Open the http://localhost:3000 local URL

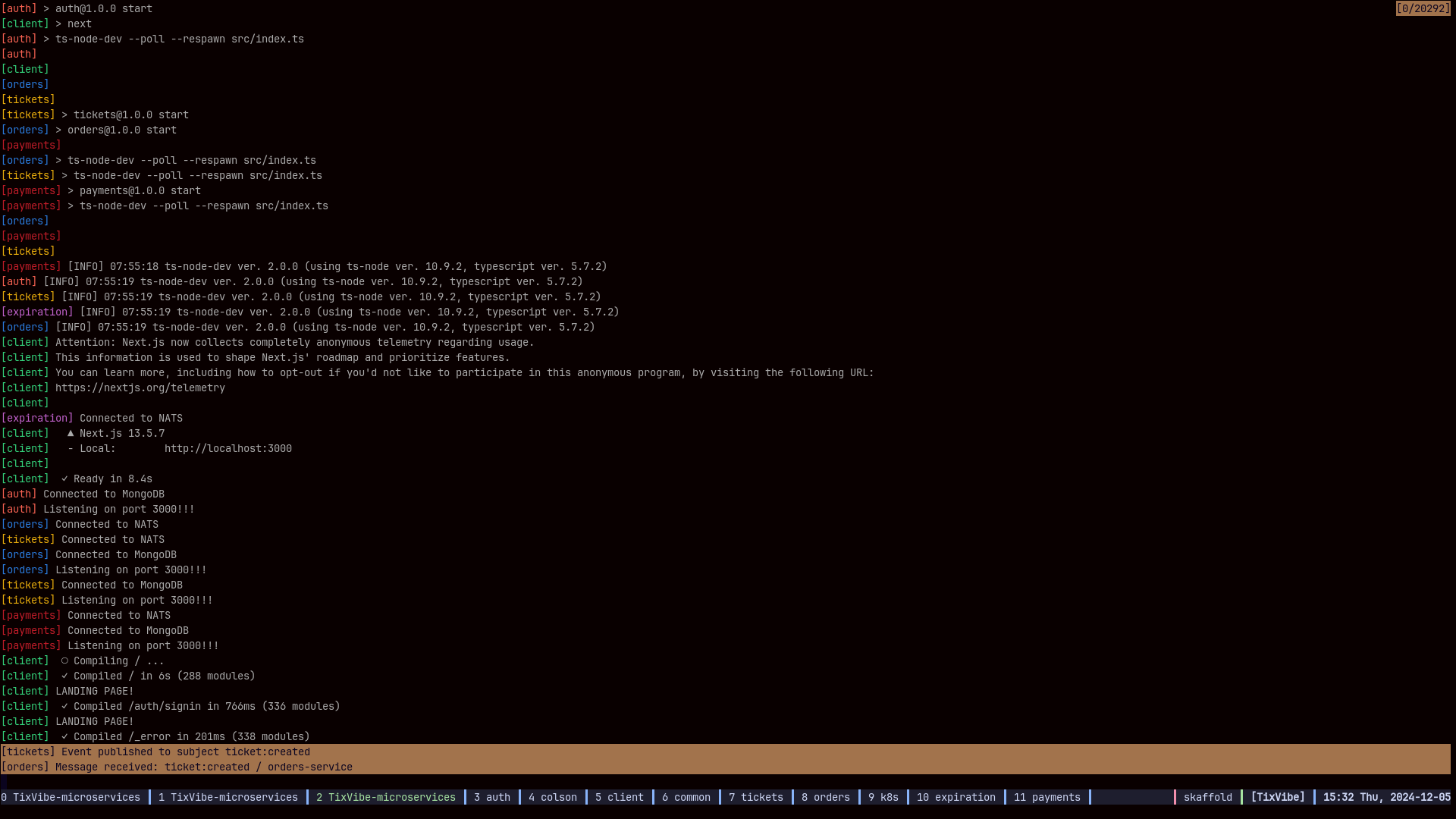pos(228,448)
